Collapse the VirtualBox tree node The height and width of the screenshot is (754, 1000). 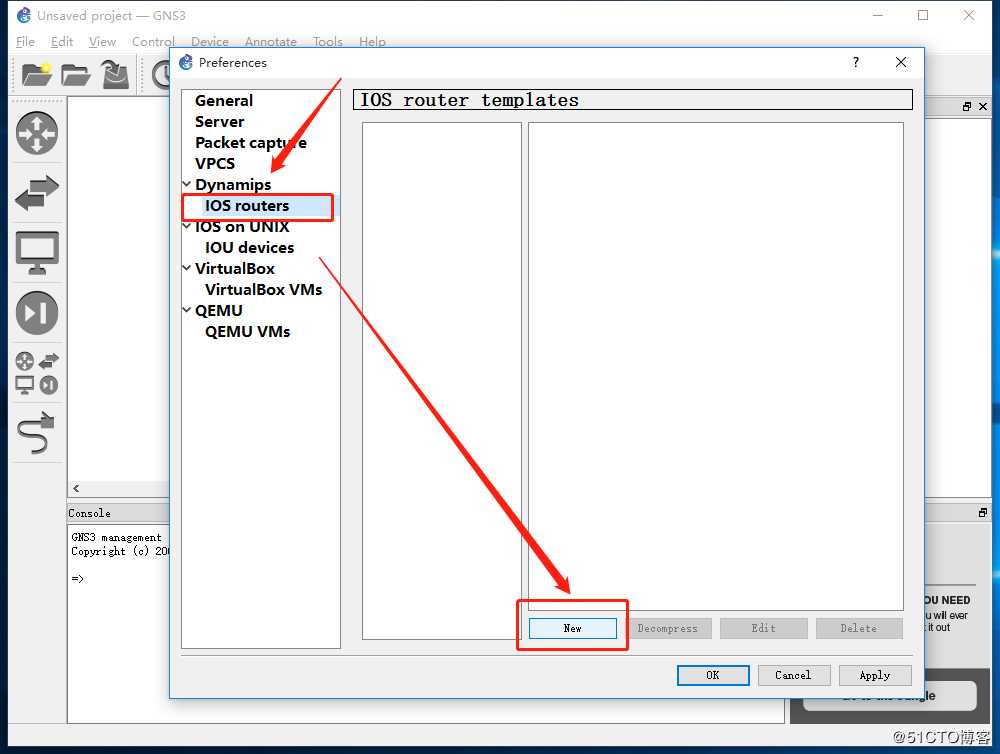tap(187, 269)
